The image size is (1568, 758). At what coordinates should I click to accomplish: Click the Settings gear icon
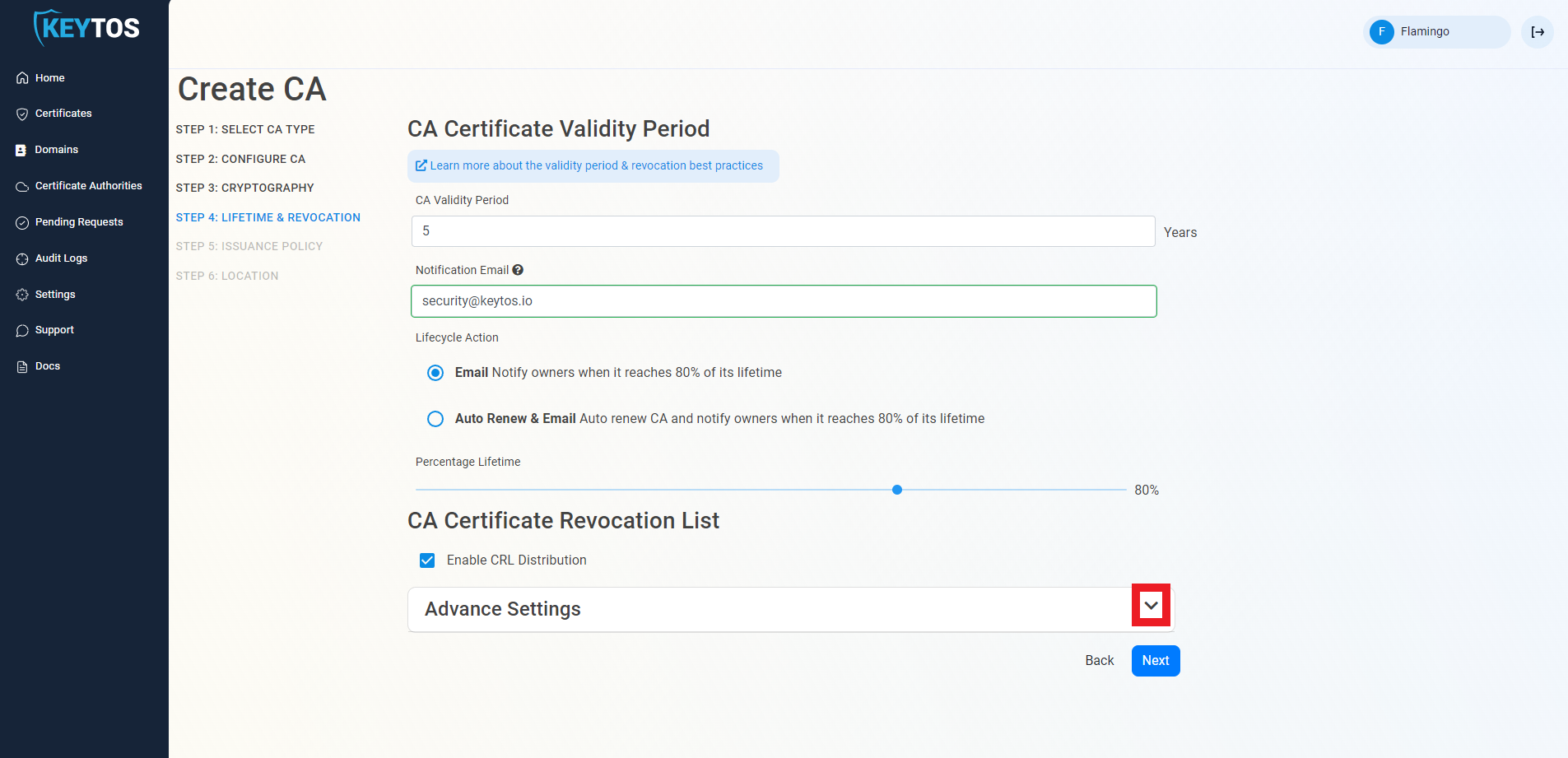point(22,295)
